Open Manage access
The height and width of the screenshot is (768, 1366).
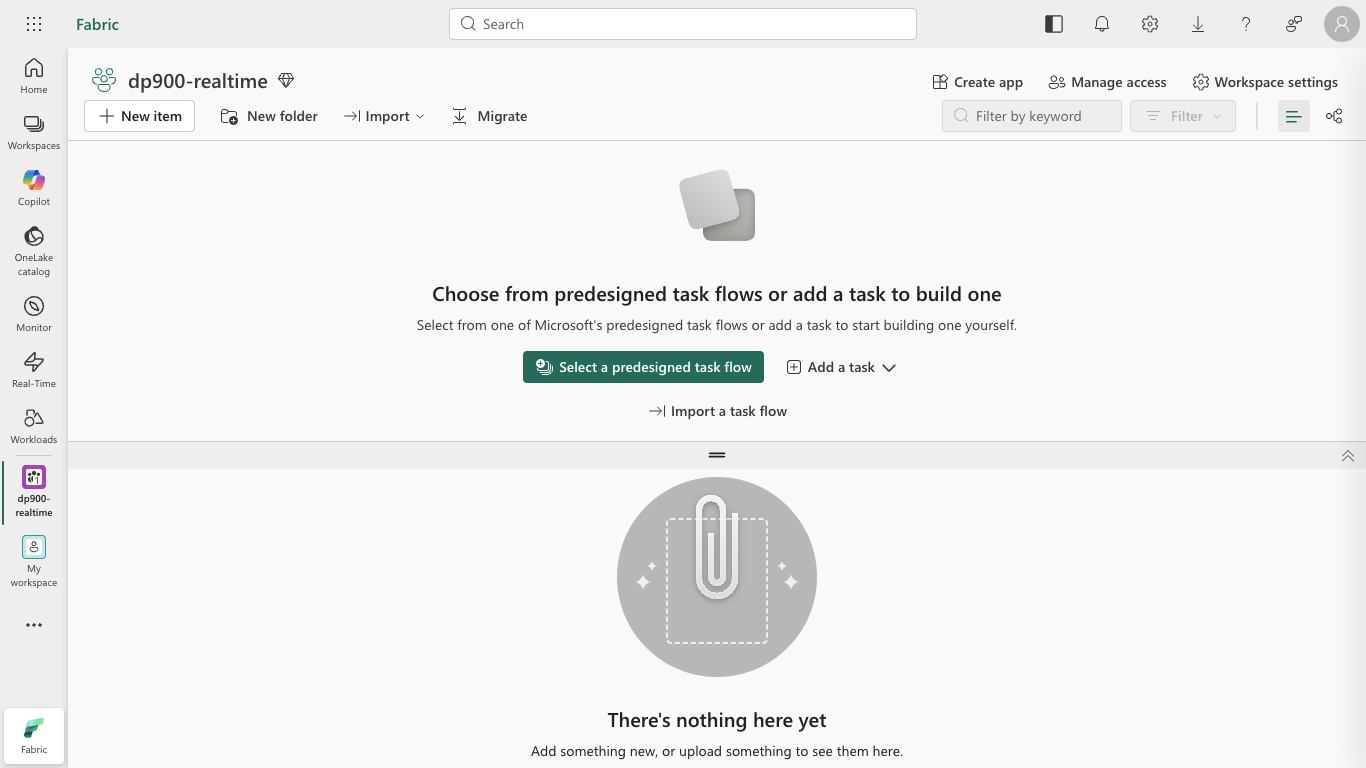click(x=1107, y=82)
